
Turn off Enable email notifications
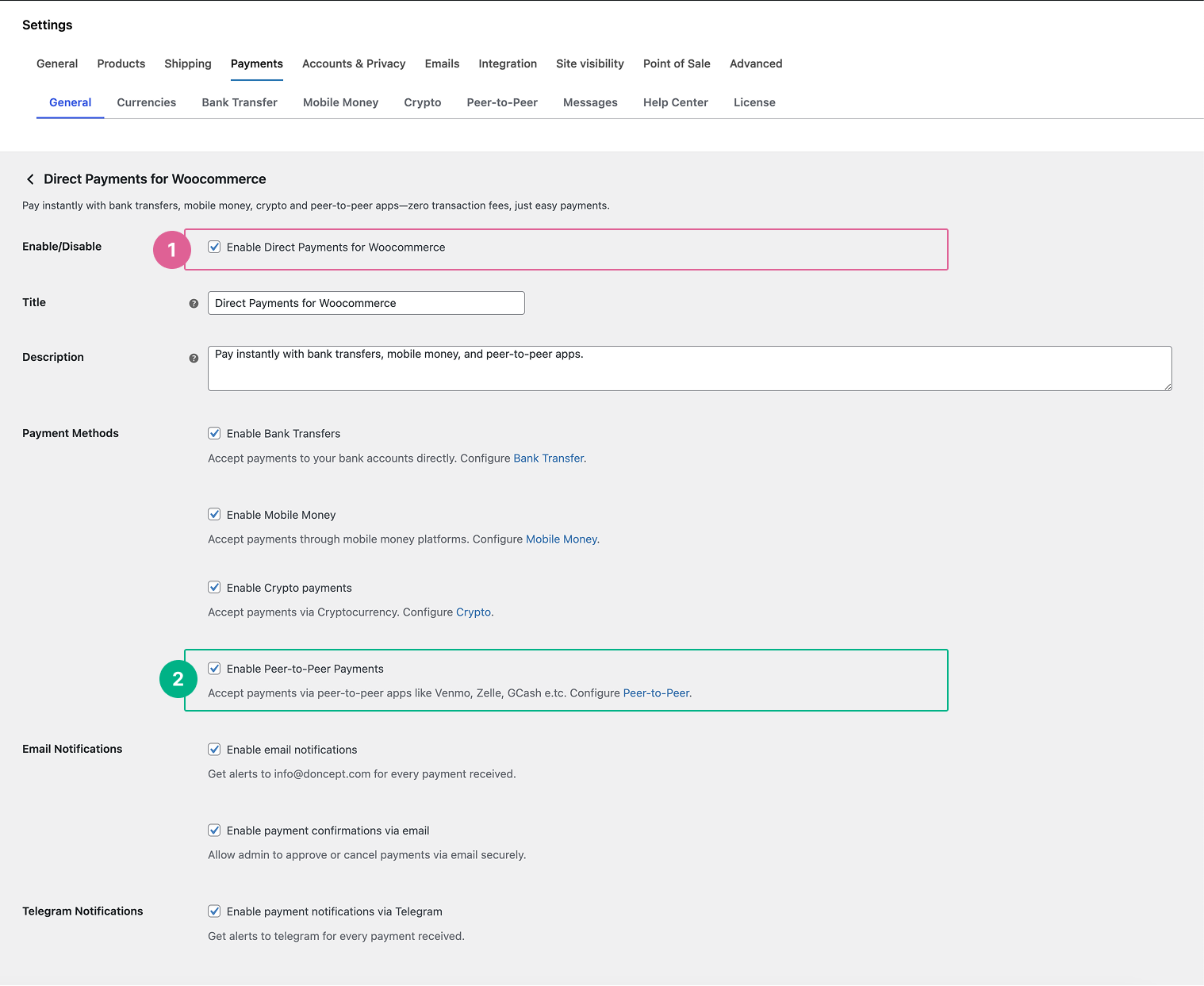(214, 749)
